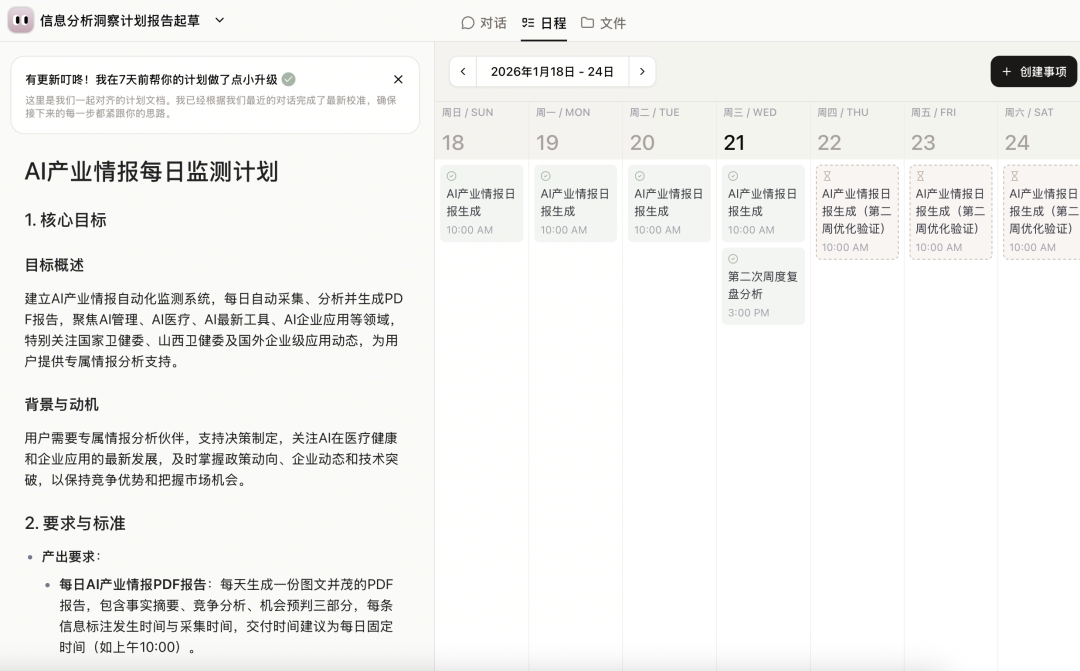Open the 第二次周度复盘分析 event
Screen dimensions: 1080x671
[763, 286]
